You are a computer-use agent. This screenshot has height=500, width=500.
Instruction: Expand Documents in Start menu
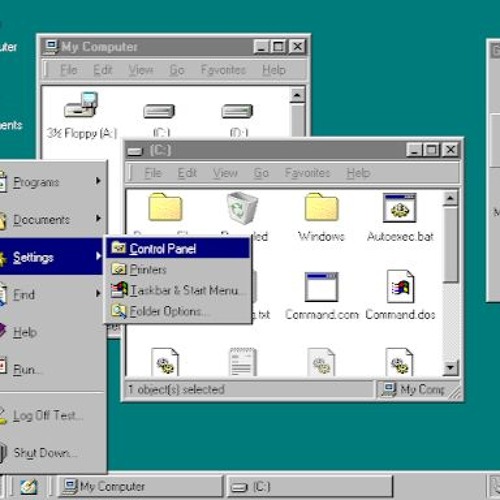51,219
